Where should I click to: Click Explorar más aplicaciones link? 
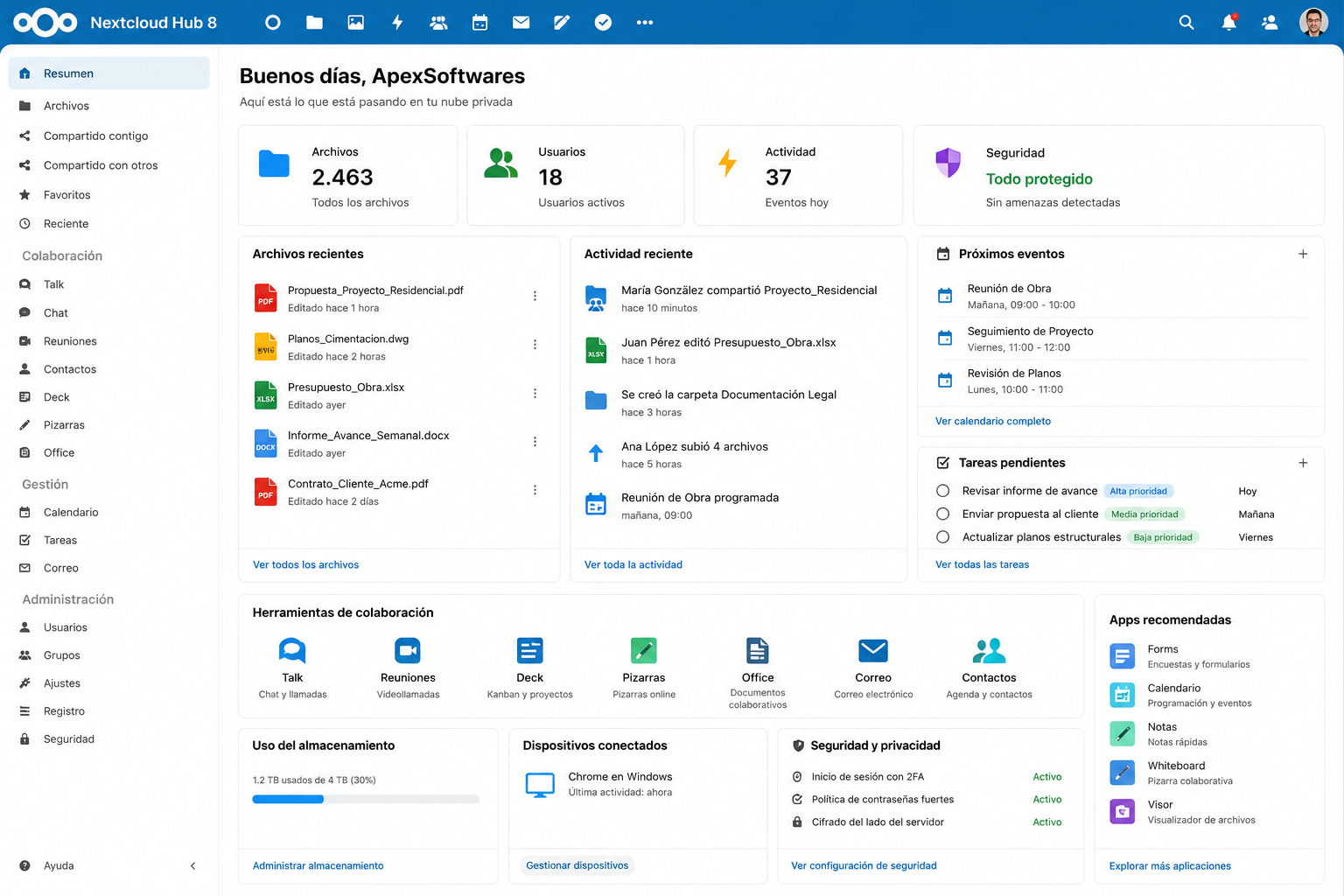tap(1171, 866)
